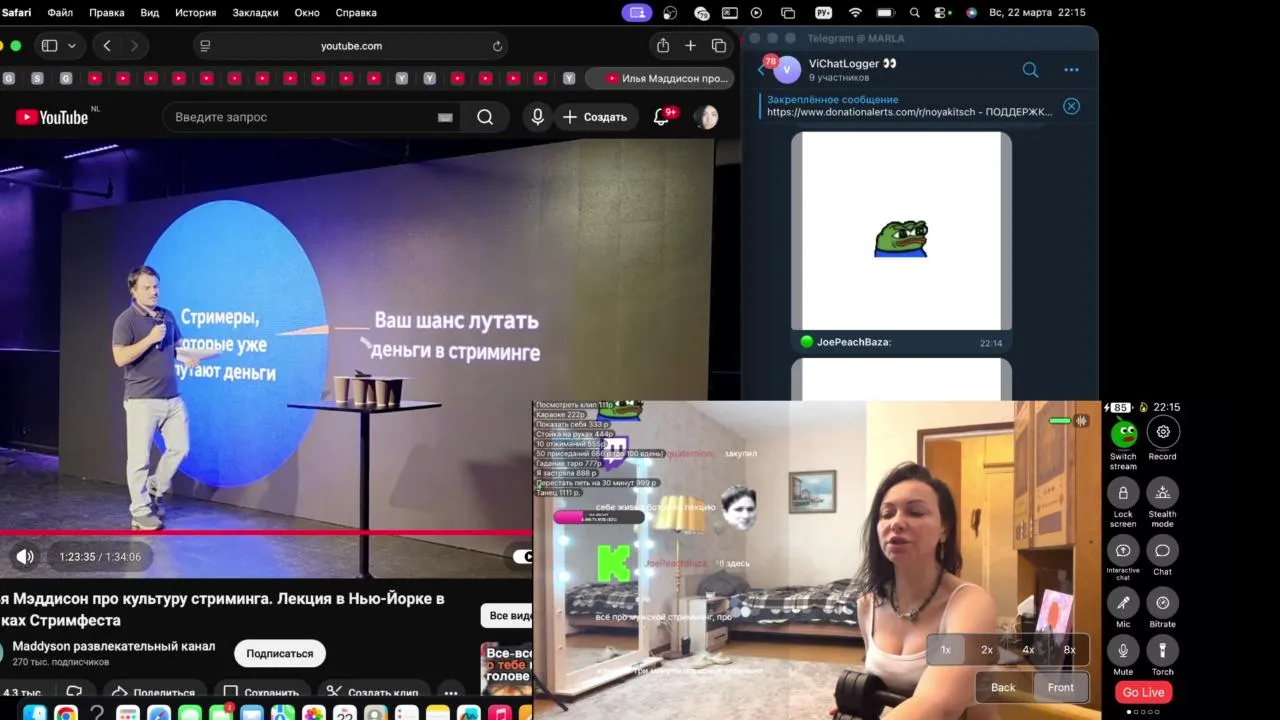Go back in Safari history
1280x720 pixels.
(107, 46)
